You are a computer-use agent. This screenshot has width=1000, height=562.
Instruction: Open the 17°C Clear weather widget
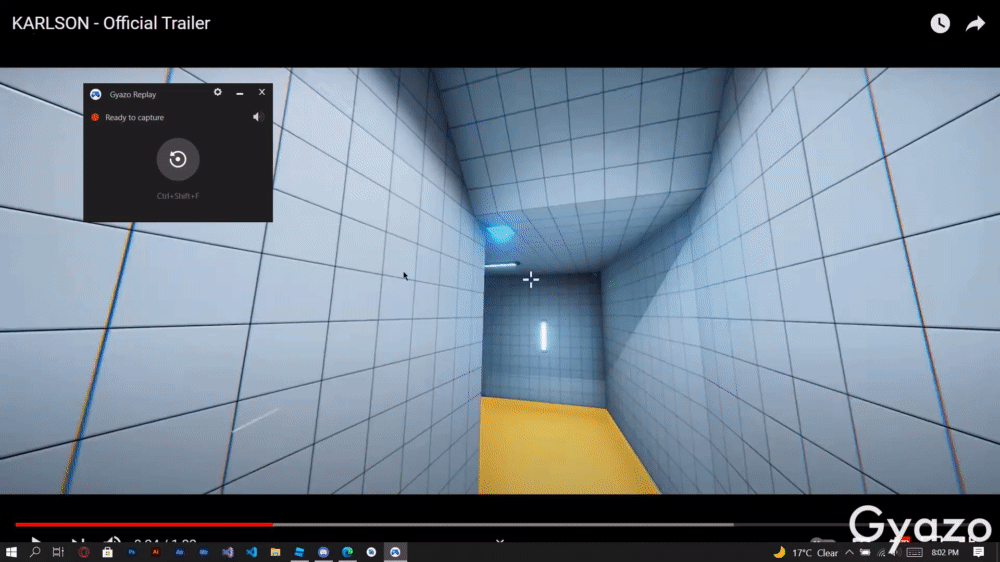point(806,552)
